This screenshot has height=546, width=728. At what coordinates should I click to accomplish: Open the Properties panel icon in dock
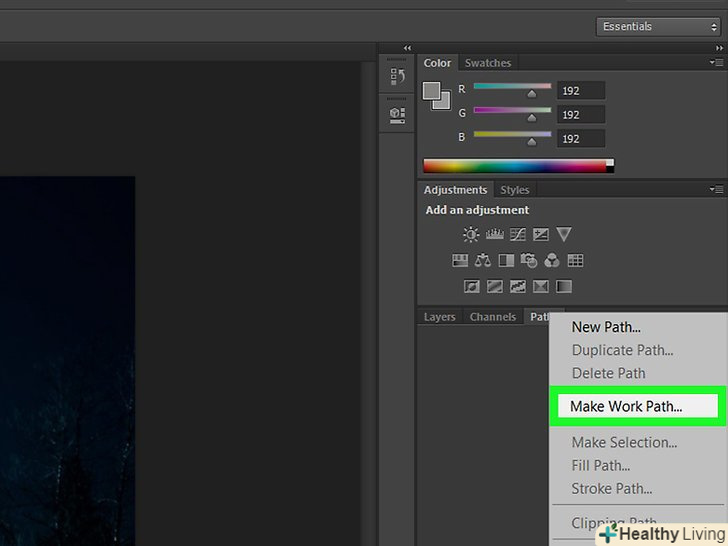[397, 115]
